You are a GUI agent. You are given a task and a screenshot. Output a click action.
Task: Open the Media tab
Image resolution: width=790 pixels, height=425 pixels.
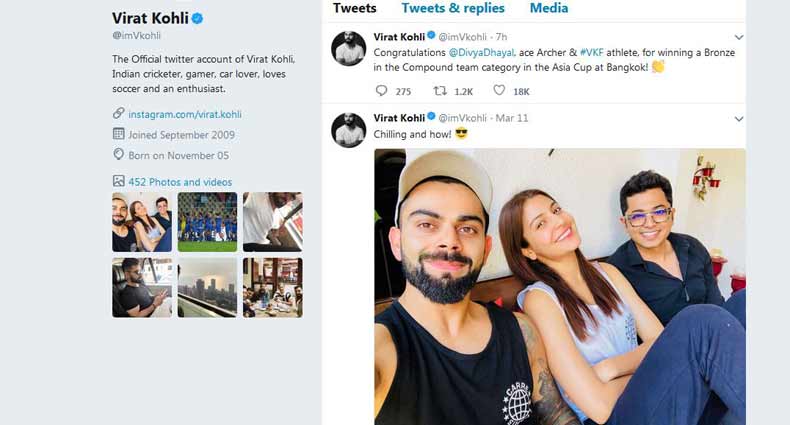tap(549, 9)
